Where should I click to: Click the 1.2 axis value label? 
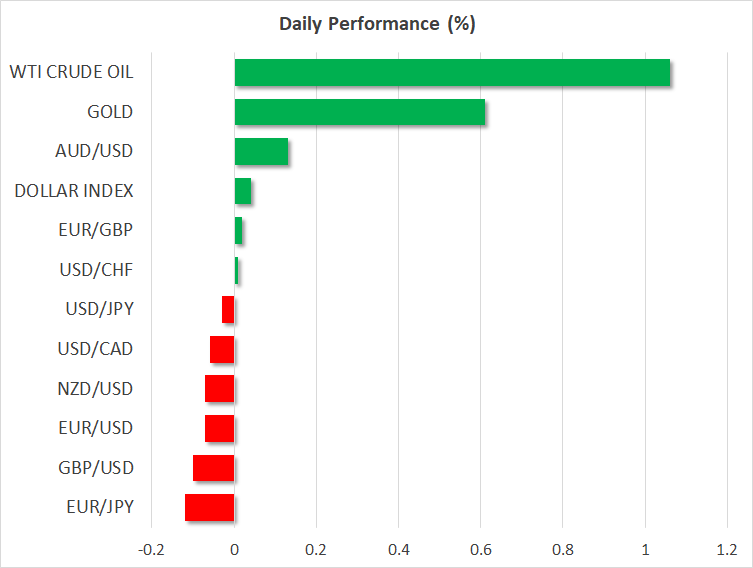coord(726,549)
